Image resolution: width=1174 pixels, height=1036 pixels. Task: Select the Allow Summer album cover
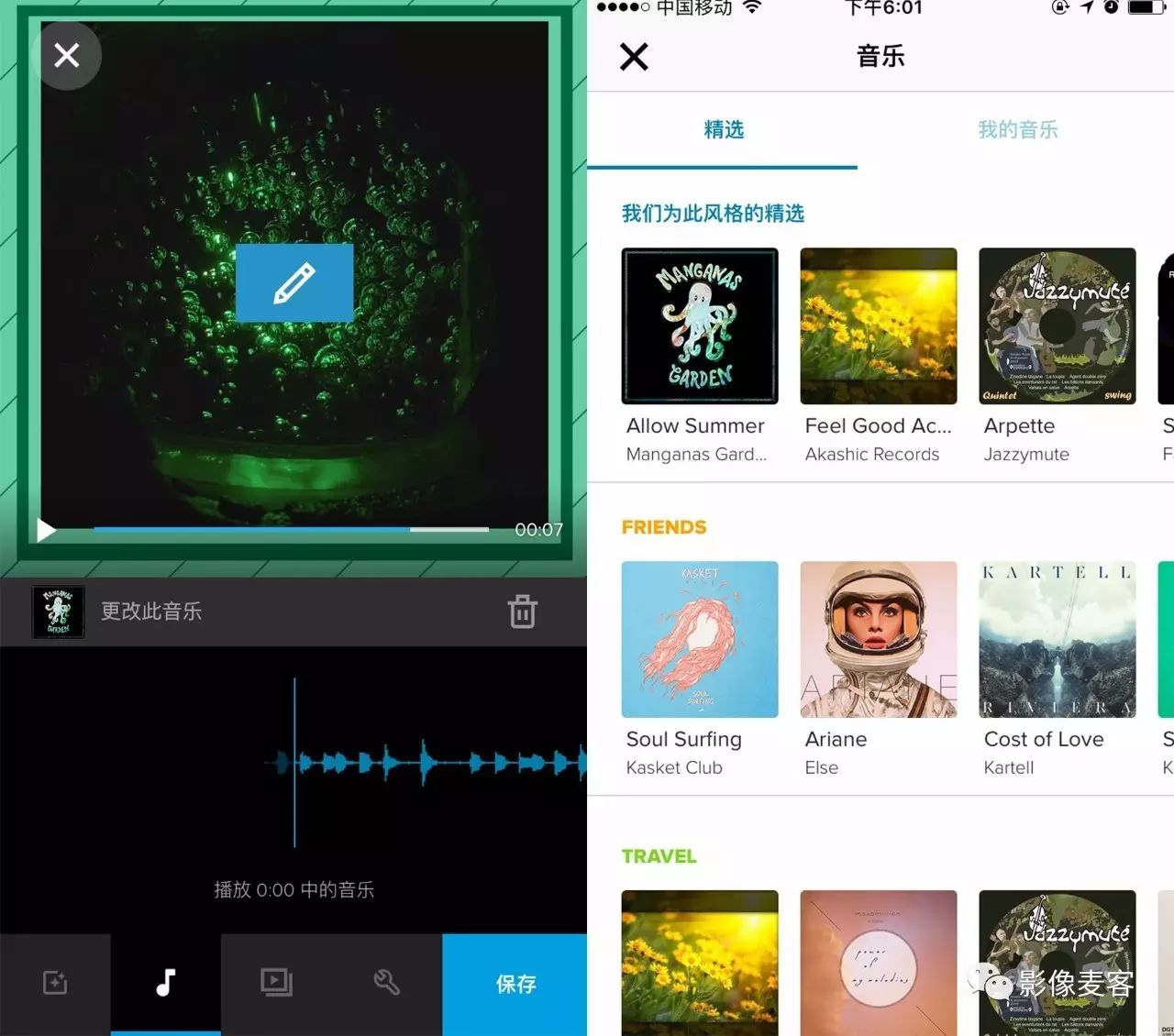(x=700, y=325)
